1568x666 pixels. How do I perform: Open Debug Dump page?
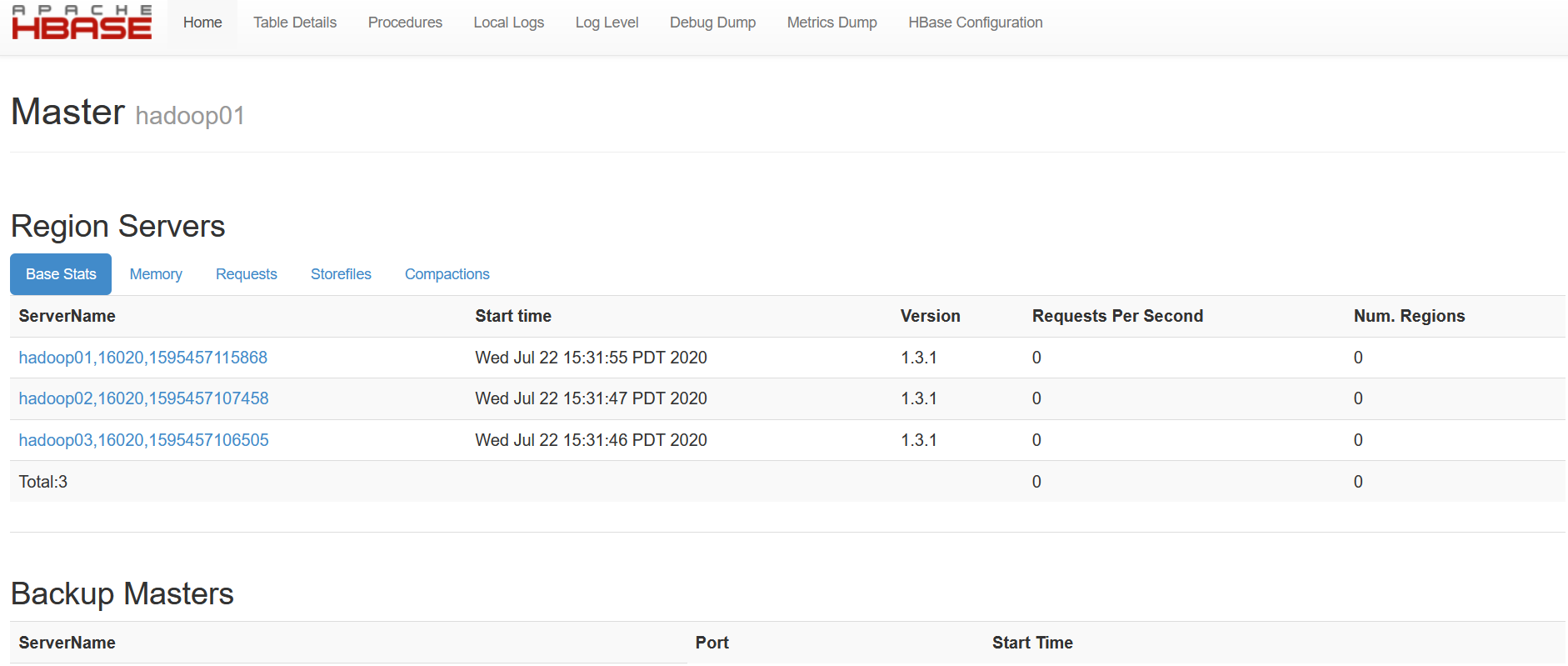click(712, 23)
